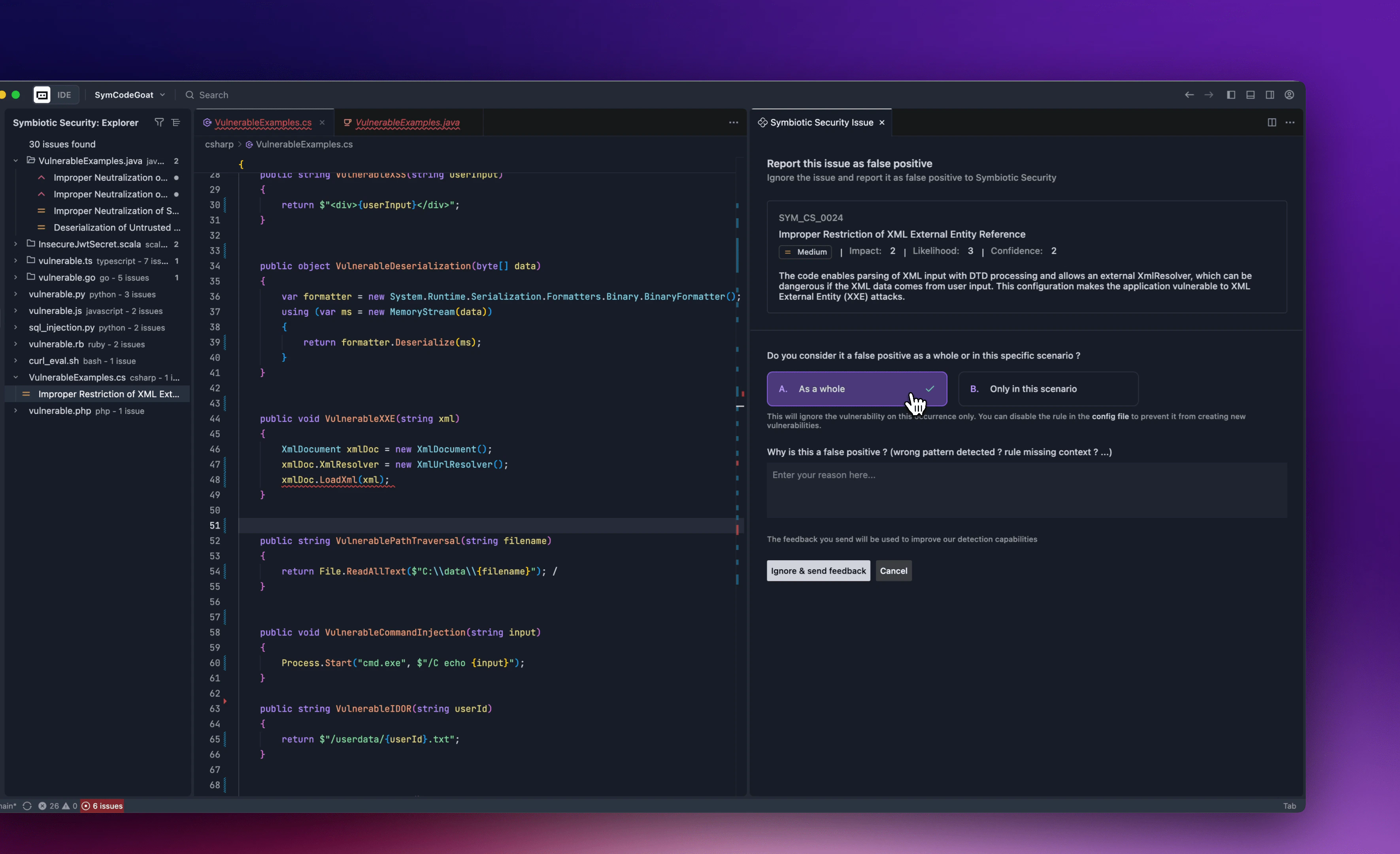Select 'Only in this scenario' option
This screenshot has width=1400, height=854.
coord(1048,389)
